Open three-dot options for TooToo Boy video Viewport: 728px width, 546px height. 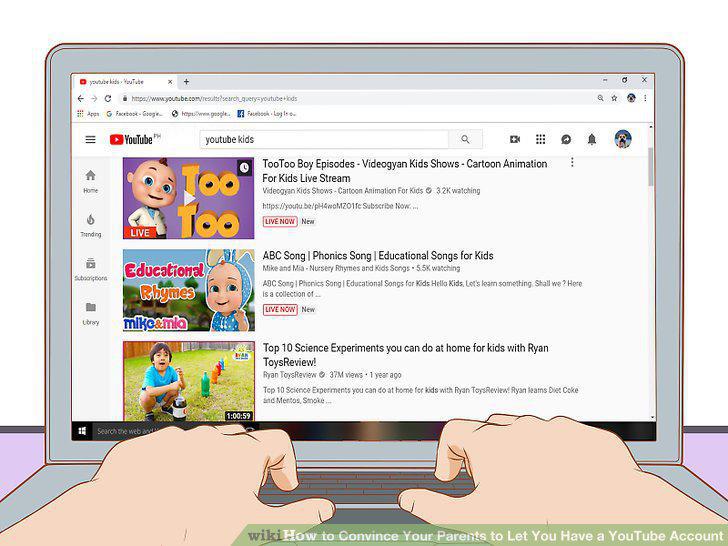tap(572, 162)
